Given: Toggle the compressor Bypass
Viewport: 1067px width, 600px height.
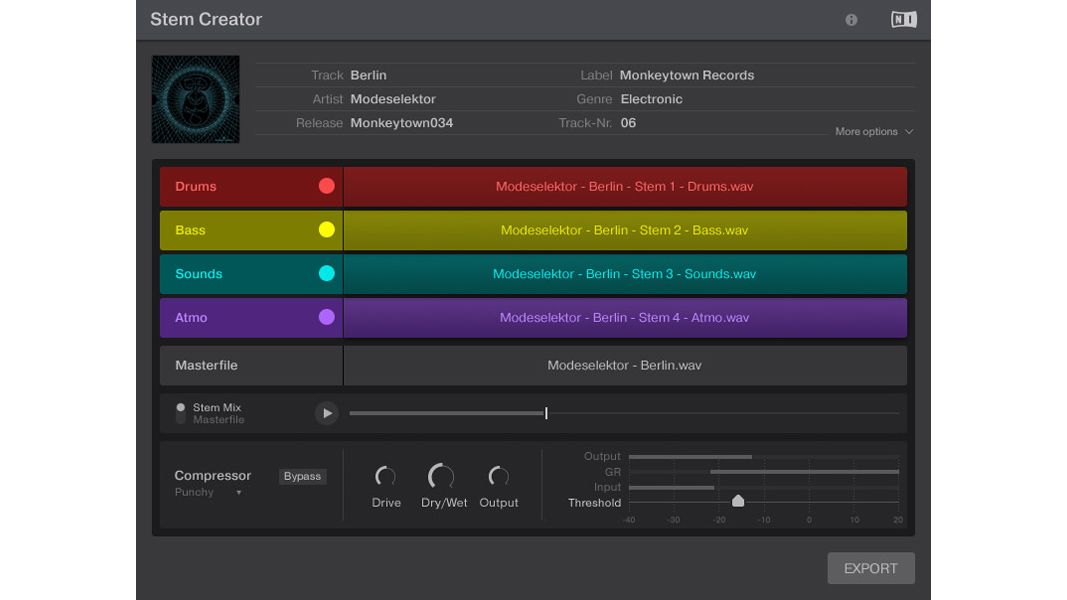Looking at the screenshot, I should (x=302, y=476).
